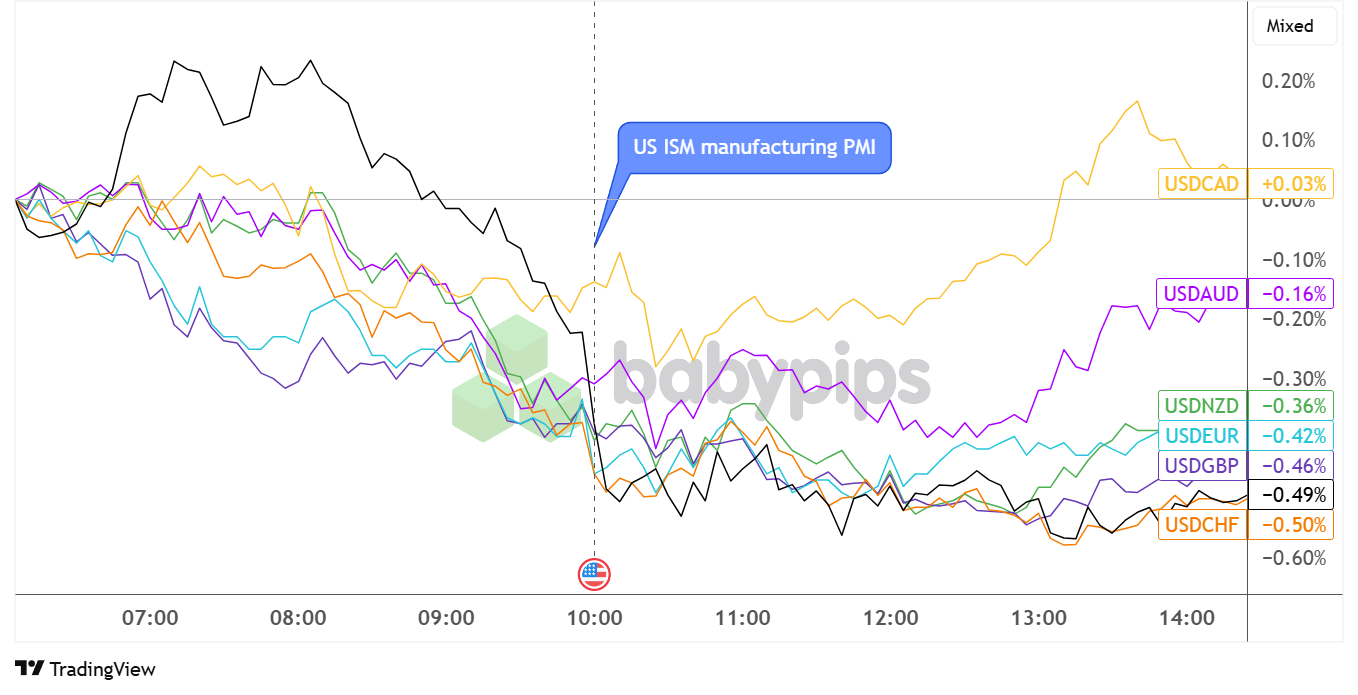Viewport: 1358px width, 695px height.
Task: Click the US ISM manufacturing PMI callout
Action: point(754,148)
